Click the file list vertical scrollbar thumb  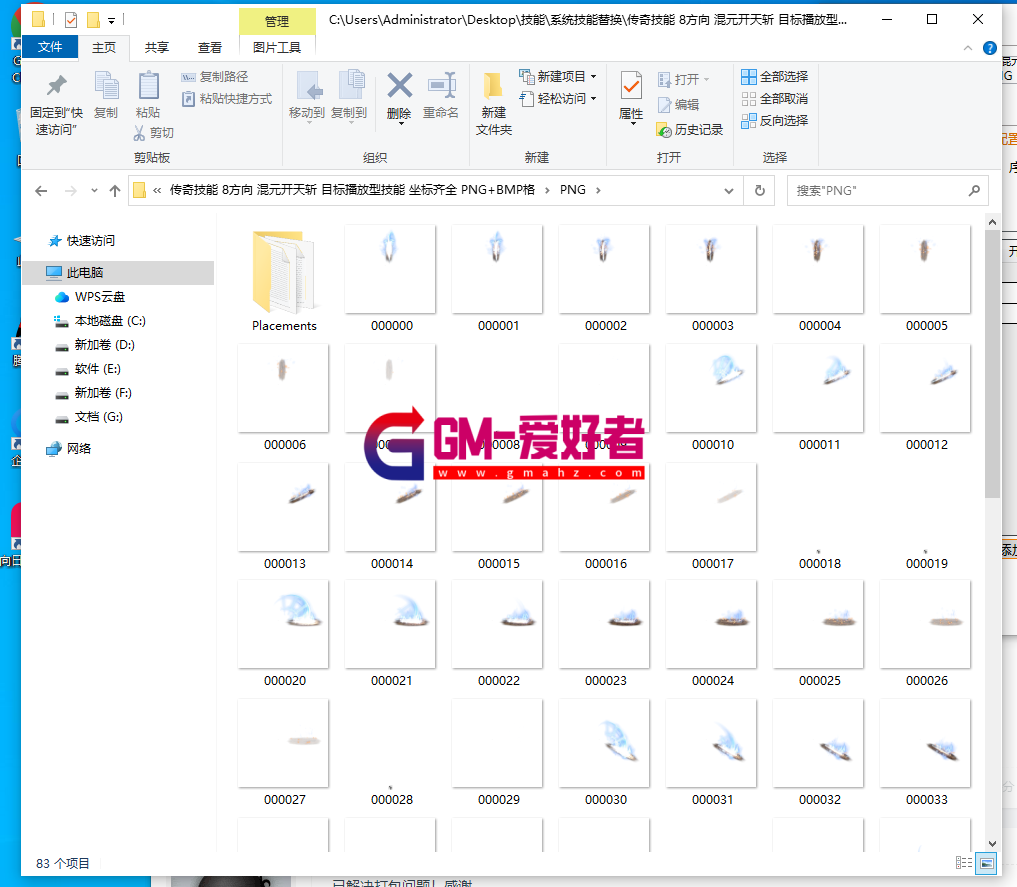coord(992,363)
